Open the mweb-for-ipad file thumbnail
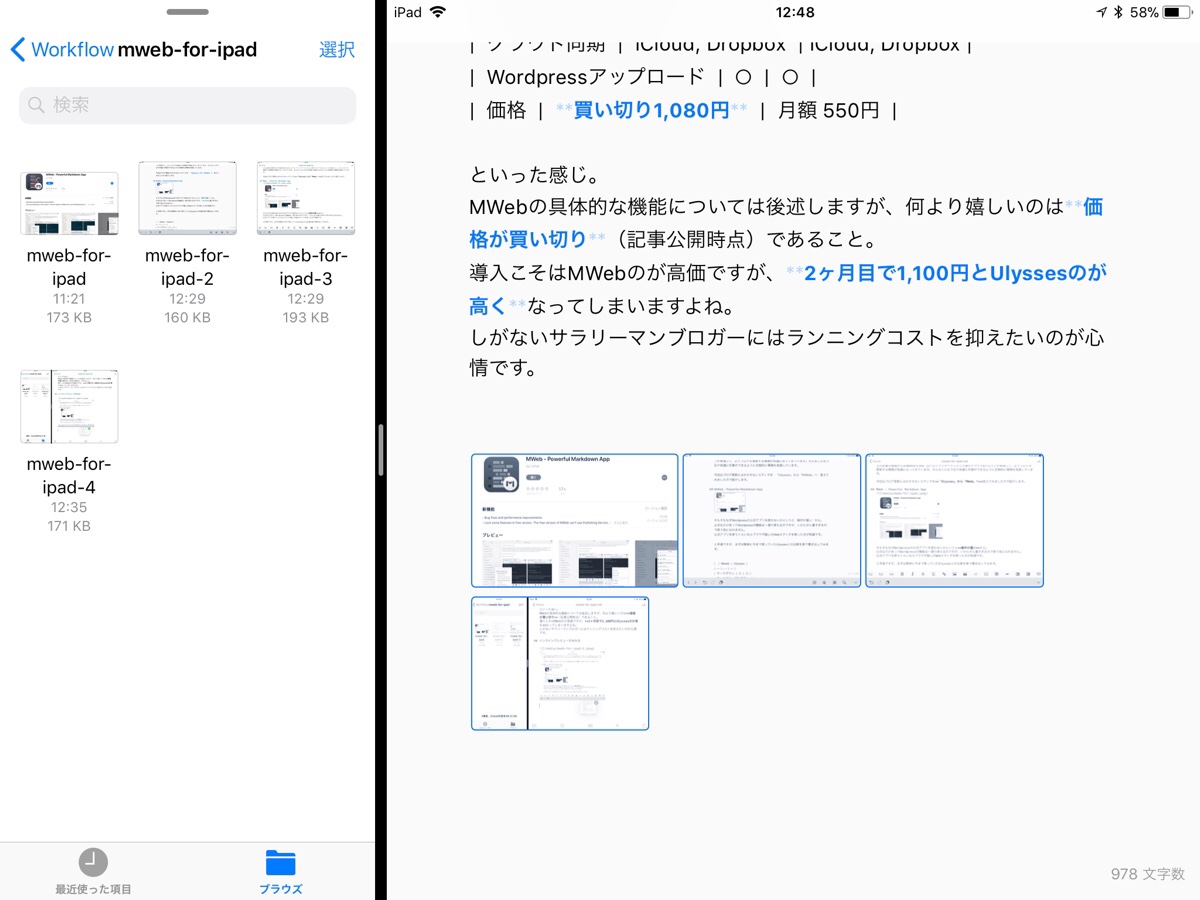 [x=69, y=203]
